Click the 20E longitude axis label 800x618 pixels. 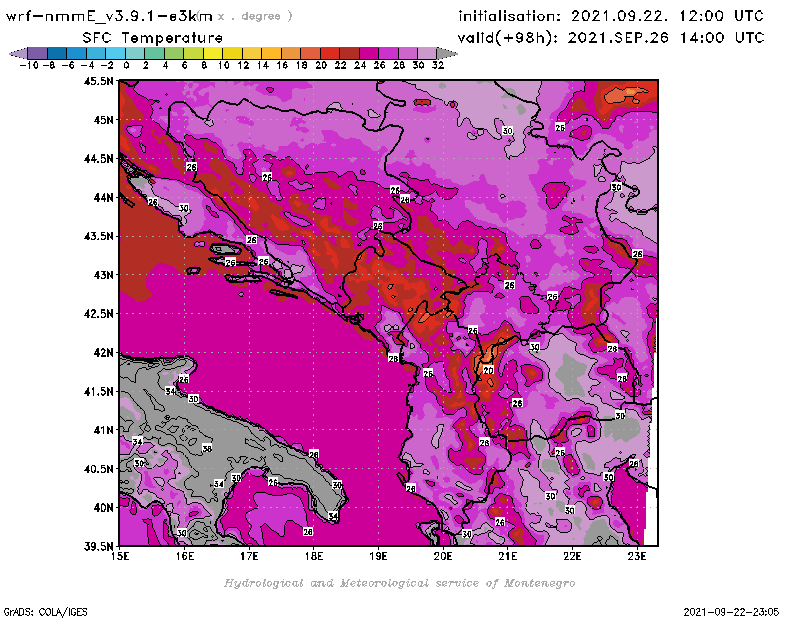tap(443, 556)
